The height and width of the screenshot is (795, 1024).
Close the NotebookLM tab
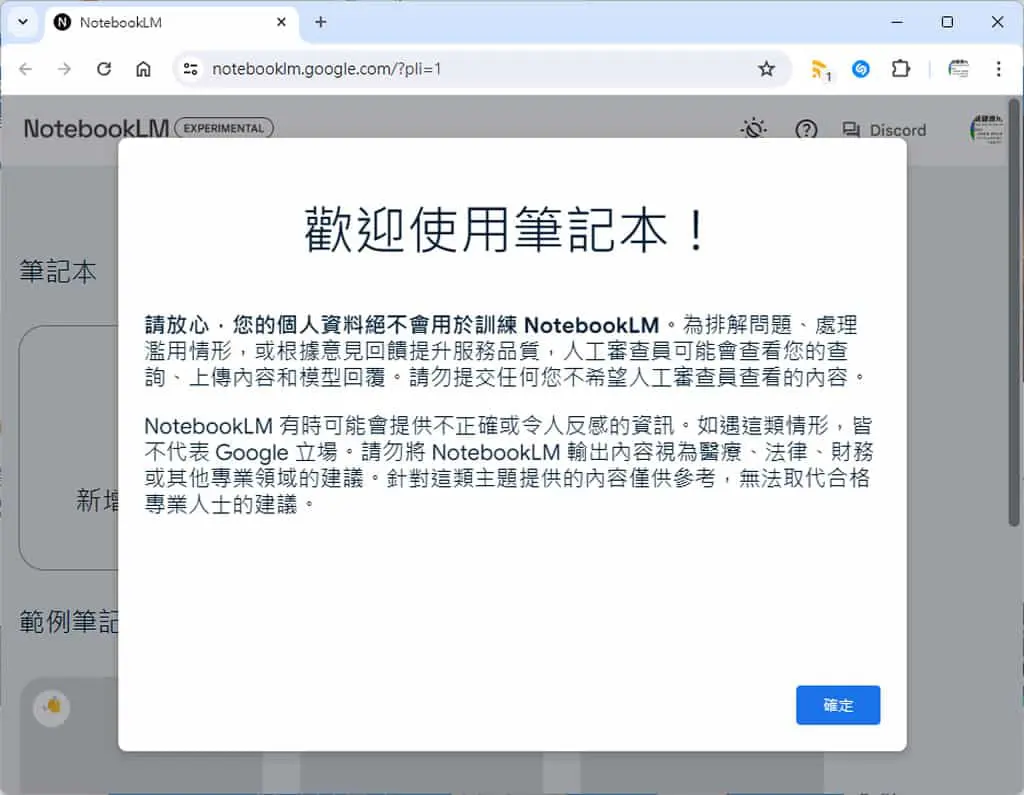point(281,22)
